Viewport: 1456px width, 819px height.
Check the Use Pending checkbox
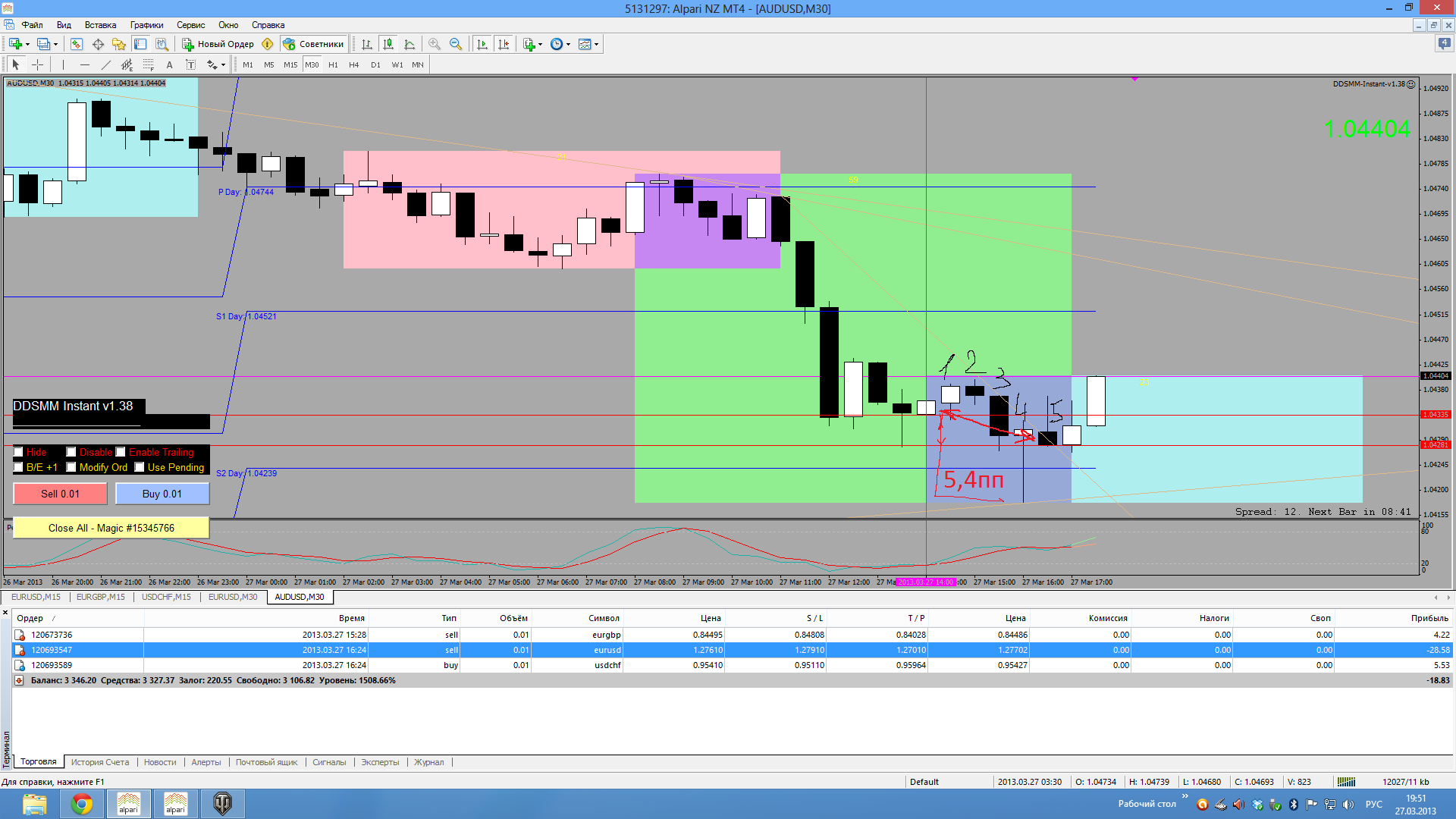click(140, 467)
